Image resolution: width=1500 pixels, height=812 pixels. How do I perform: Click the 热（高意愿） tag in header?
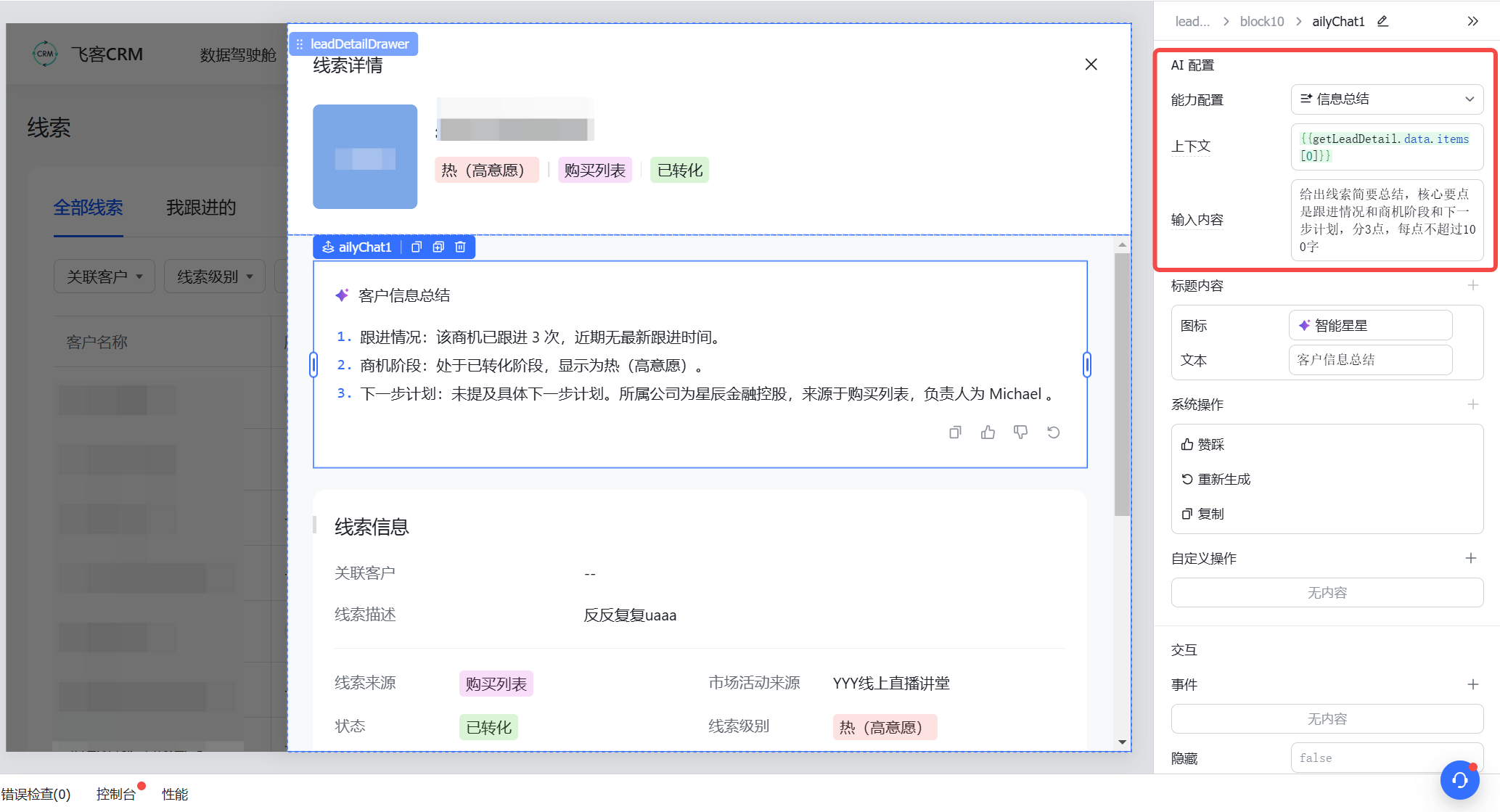pyautogui.click(x=487, y=170)
